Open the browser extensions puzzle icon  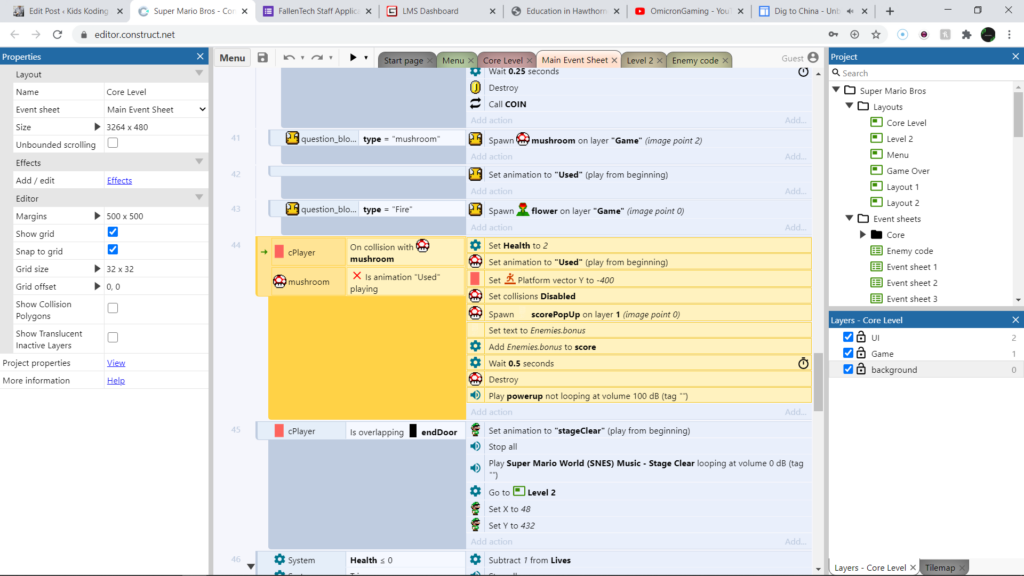pyautogui.click(x=967, y=35)
